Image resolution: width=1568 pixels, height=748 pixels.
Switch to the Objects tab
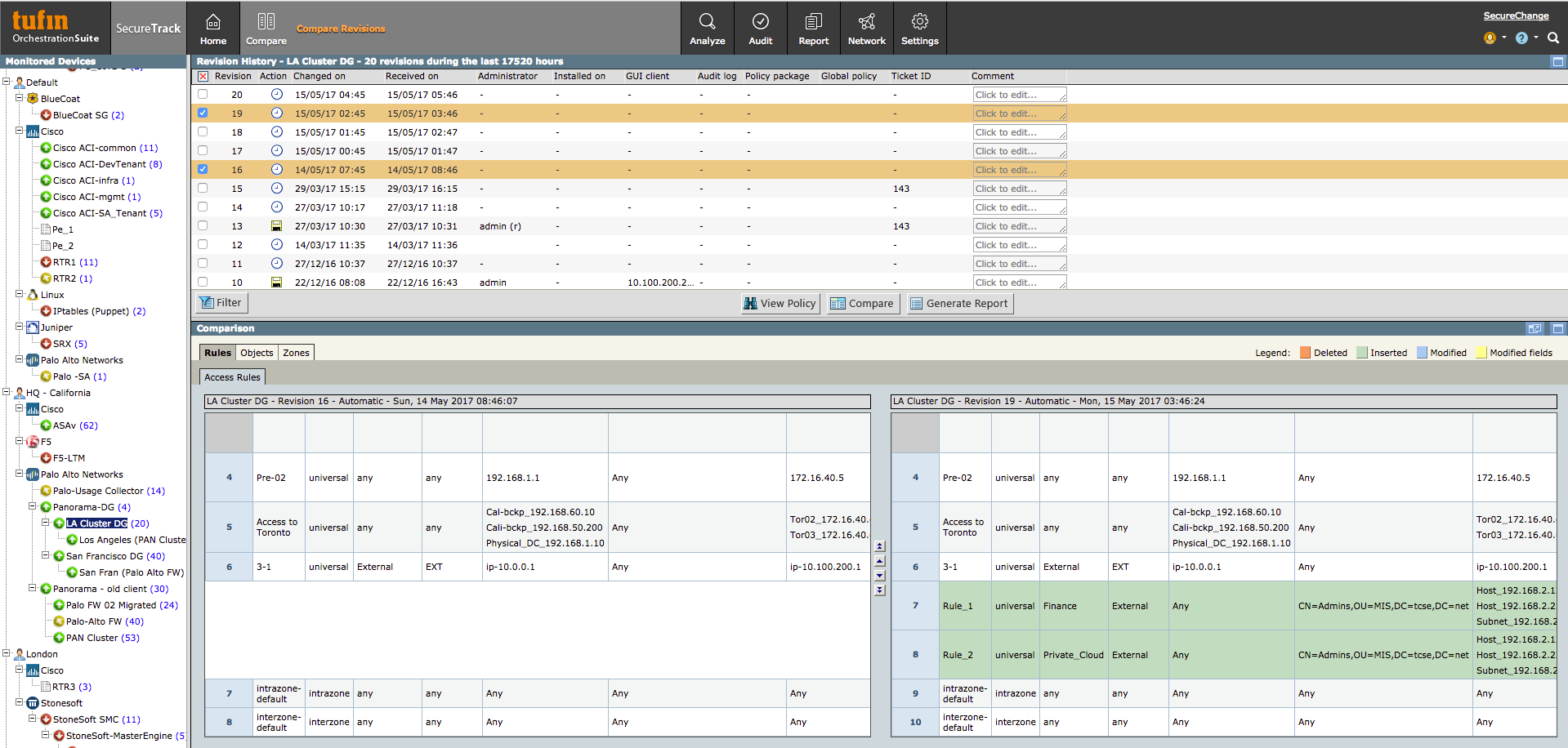257,353
